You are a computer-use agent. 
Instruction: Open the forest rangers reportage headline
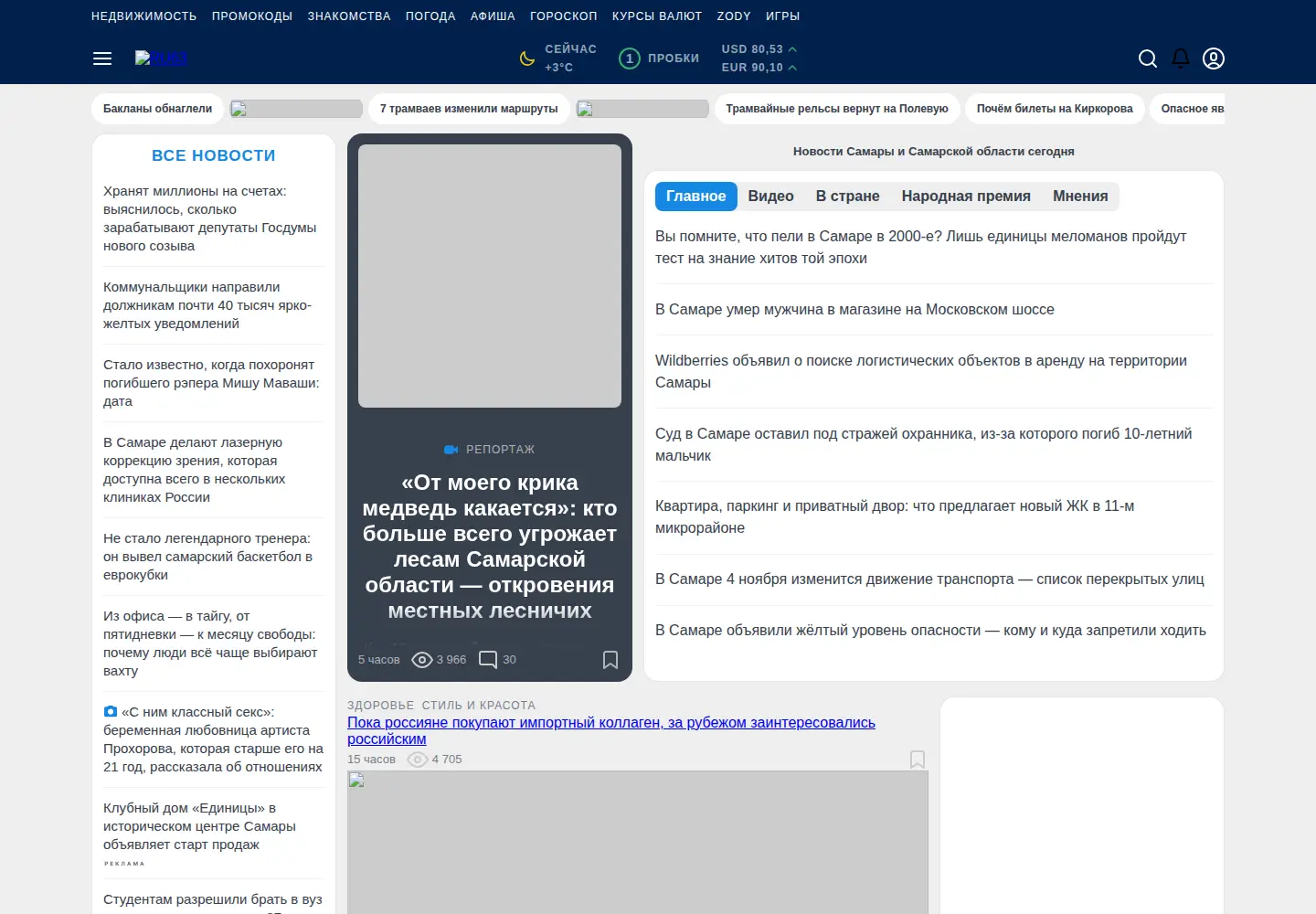[x=490, y=547]
